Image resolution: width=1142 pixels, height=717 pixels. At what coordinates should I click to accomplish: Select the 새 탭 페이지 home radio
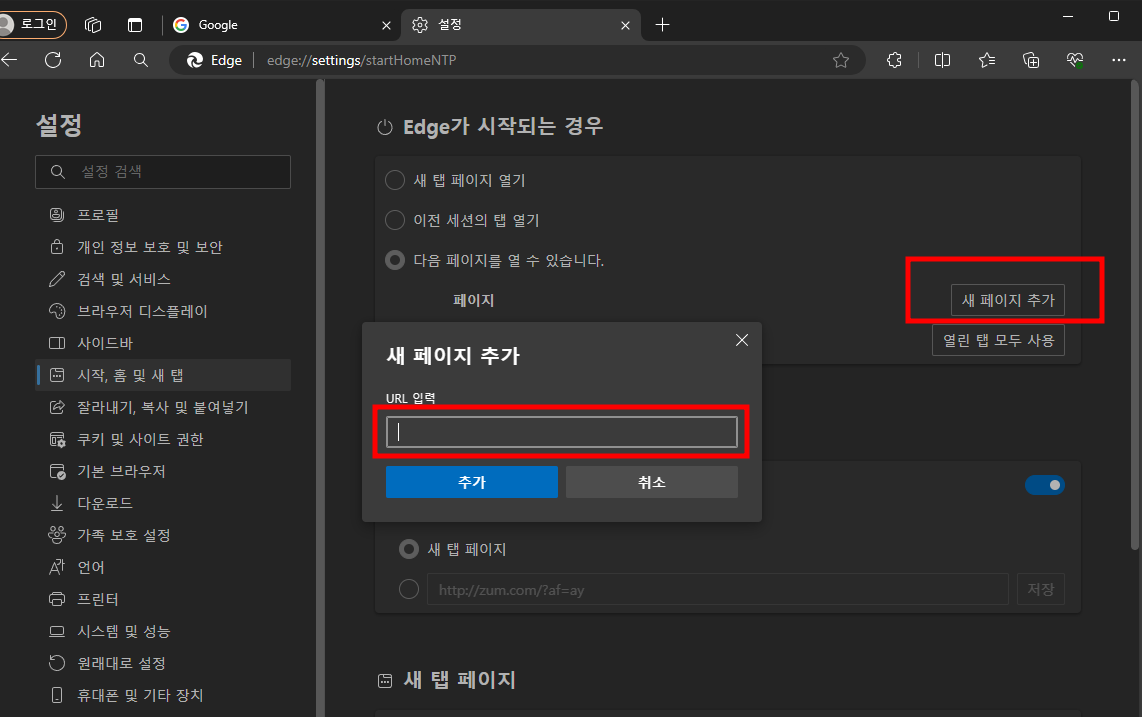[409, 549]
